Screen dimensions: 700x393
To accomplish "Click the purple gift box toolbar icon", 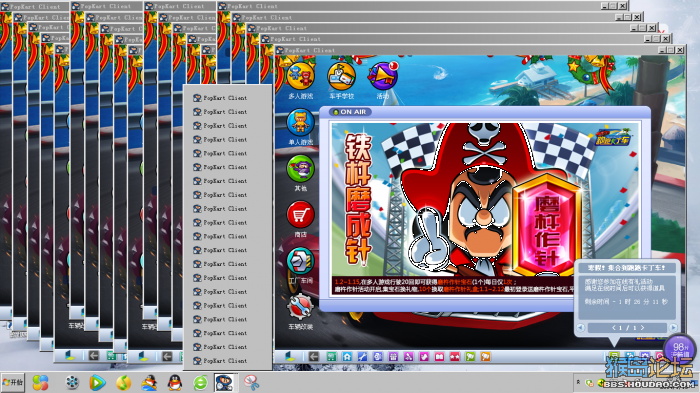I will pyautogui.click(x=393, y=356).
